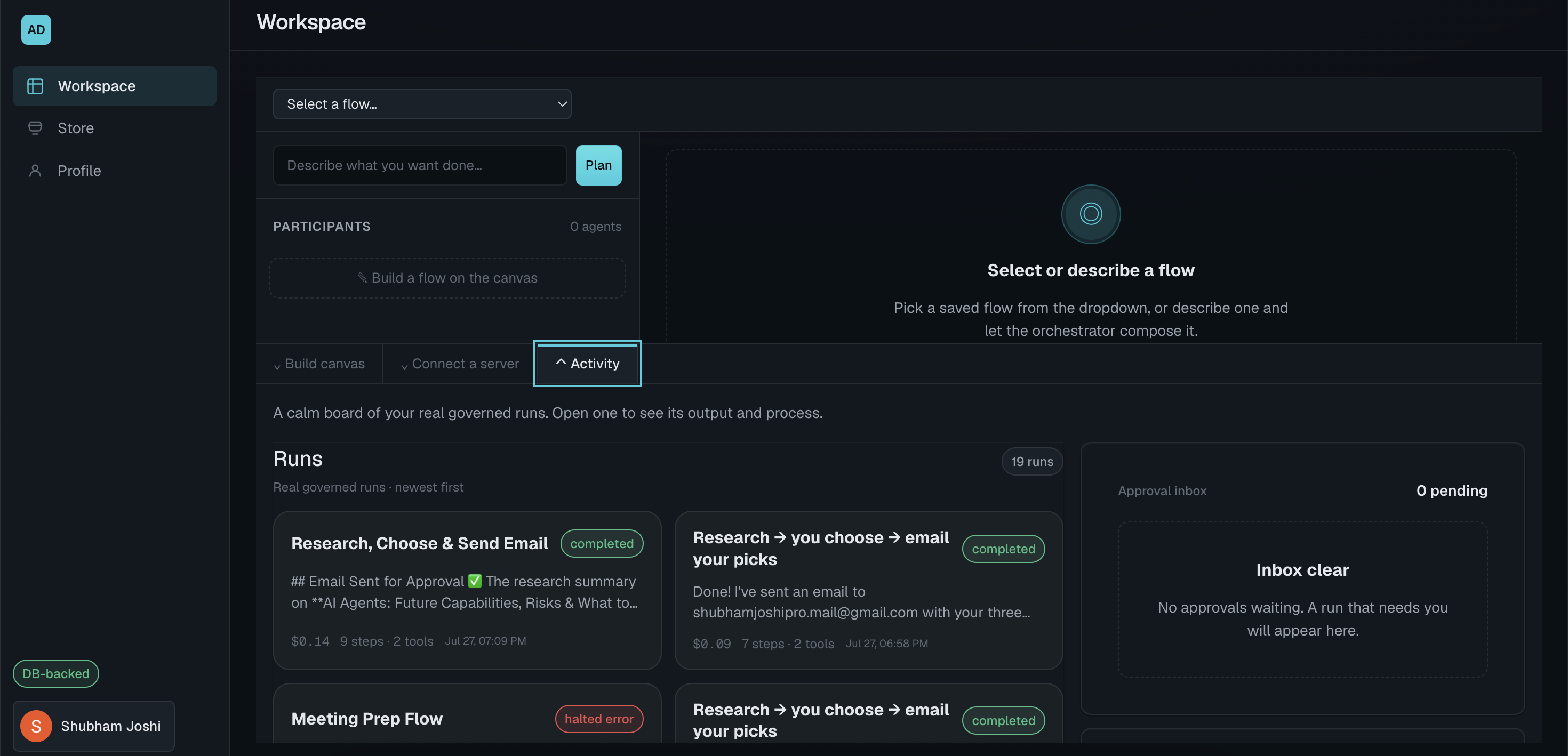The width and height of the screenshot is (1568, 756).
Task: Open the Workspace navigation item
Action: 115,86
